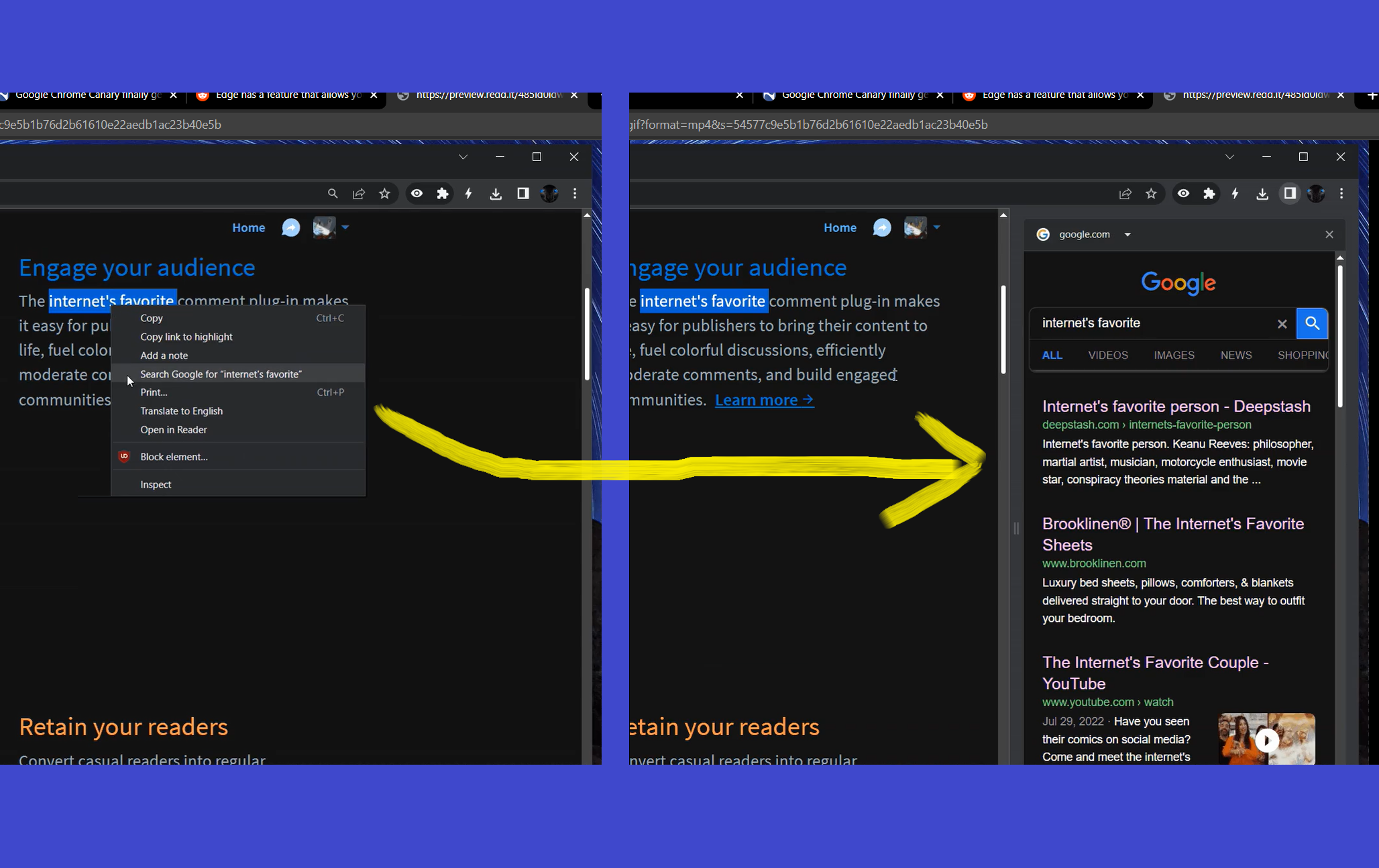
Task: Click the Learn more link
Action: [764, 400]
